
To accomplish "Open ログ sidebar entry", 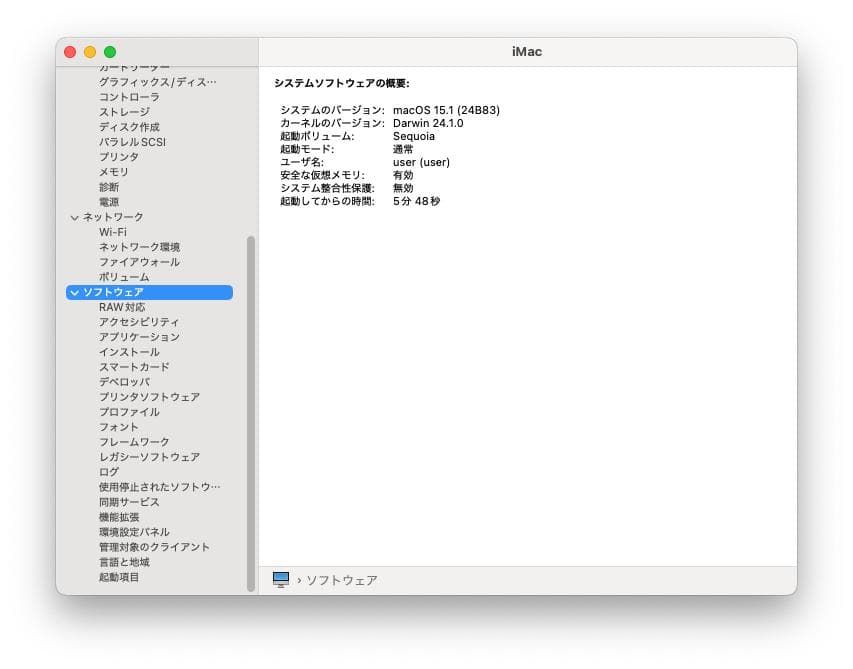I will (109, 472).
